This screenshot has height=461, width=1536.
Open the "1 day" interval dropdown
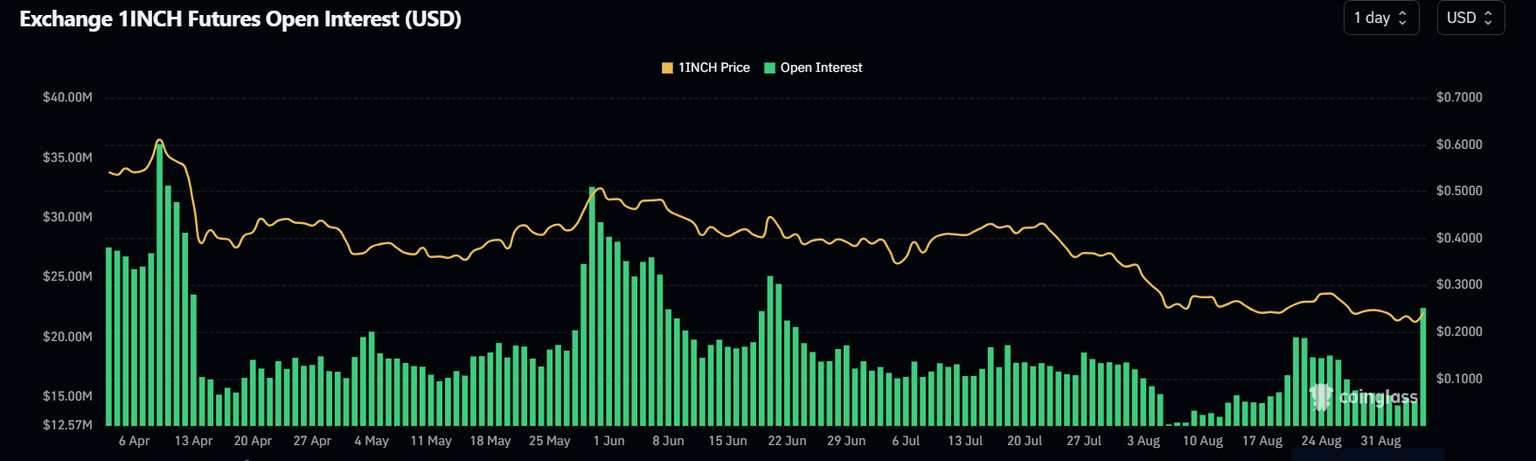pos(1381,18)
